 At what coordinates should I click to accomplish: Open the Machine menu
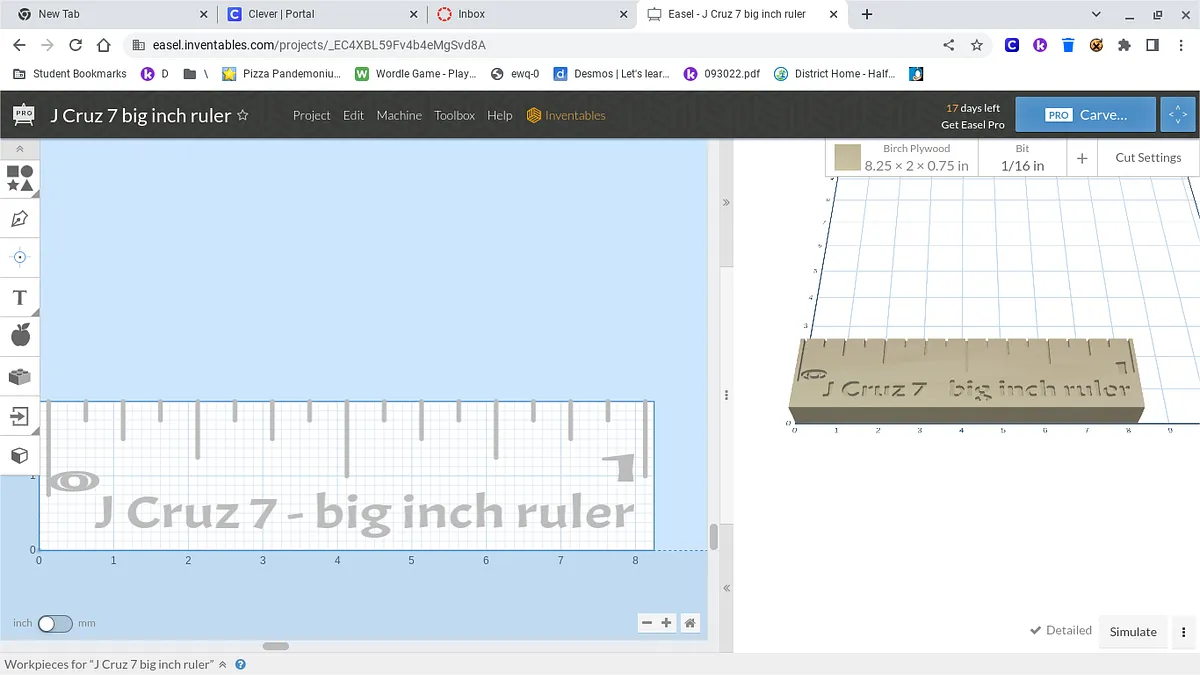(x=399, y=116)
